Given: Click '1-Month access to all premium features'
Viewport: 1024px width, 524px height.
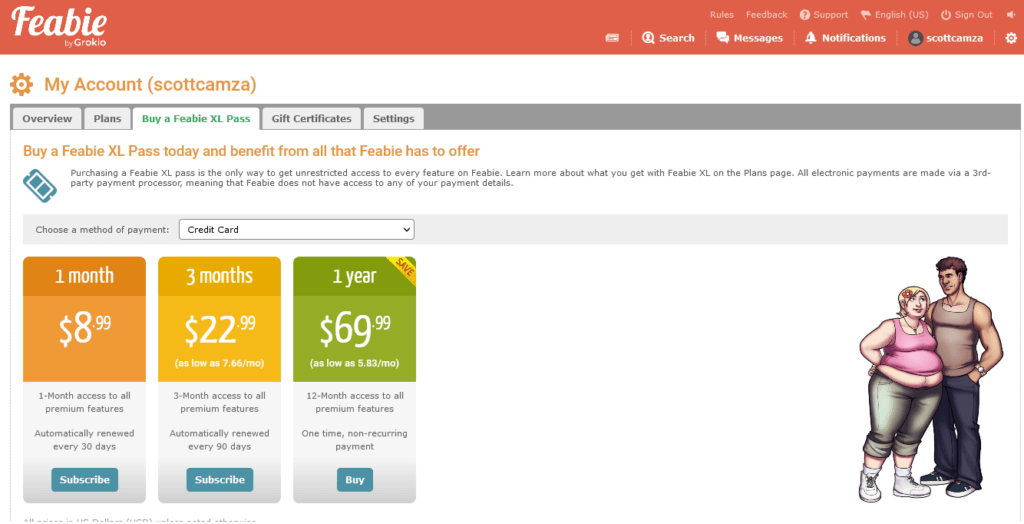Looking at the screenshot, I should click(x=84, y=402).
